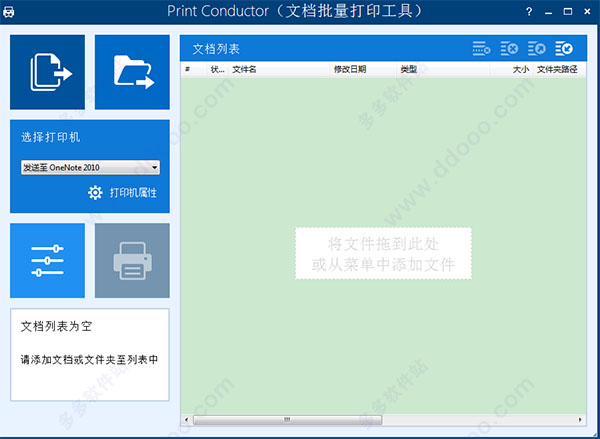Viewport: 600px width, 439px height.
Task: Click the horizontal scrollbar thumb
Action: (287, 420)
